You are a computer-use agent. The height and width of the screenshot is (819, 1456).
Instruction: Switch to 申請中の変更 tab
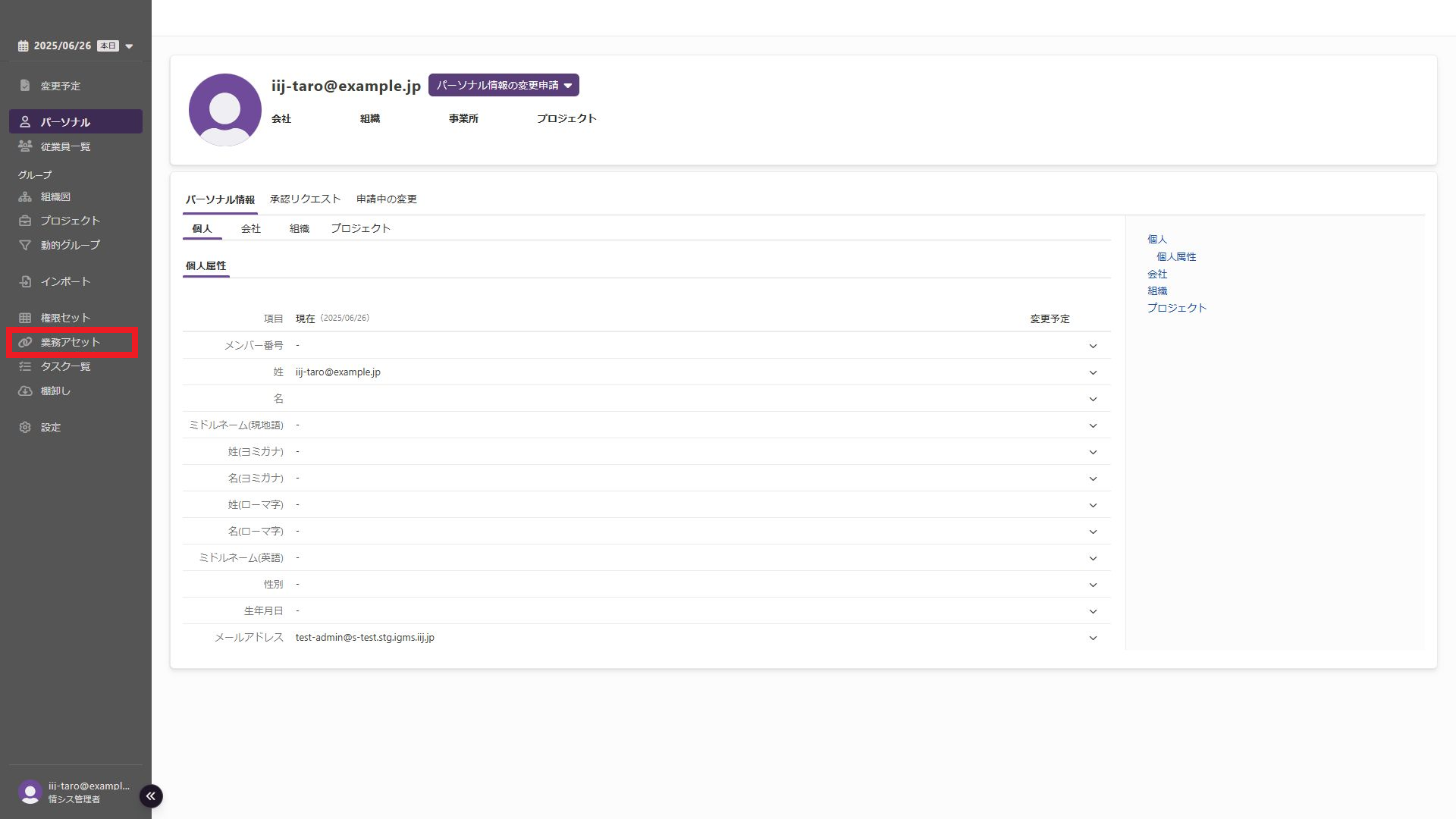(386, 199)
